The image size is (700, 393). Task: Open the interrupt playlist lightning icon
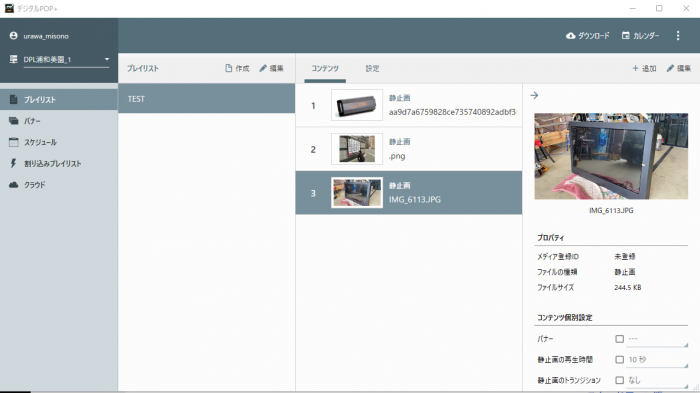point(13,163)
